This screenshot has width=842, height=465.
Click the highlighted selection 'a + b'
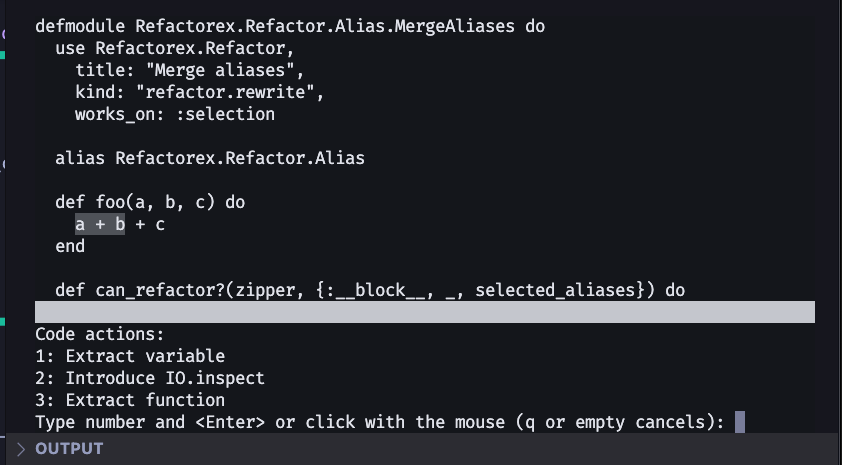coord(100,224)
